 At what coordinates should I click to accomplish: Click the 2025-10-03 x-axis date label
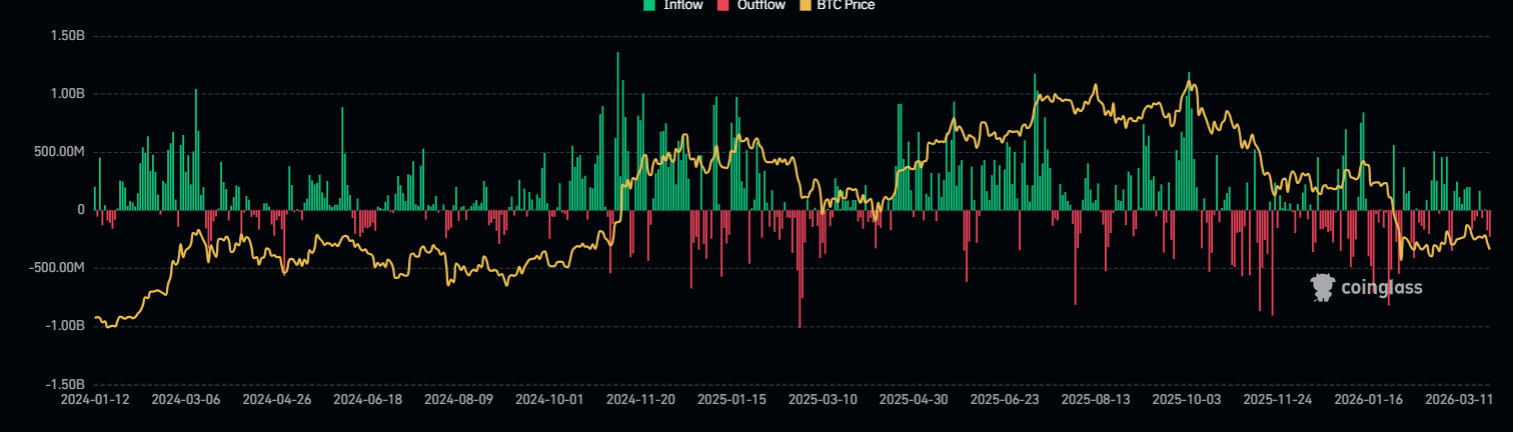(x=1186, y=399)
